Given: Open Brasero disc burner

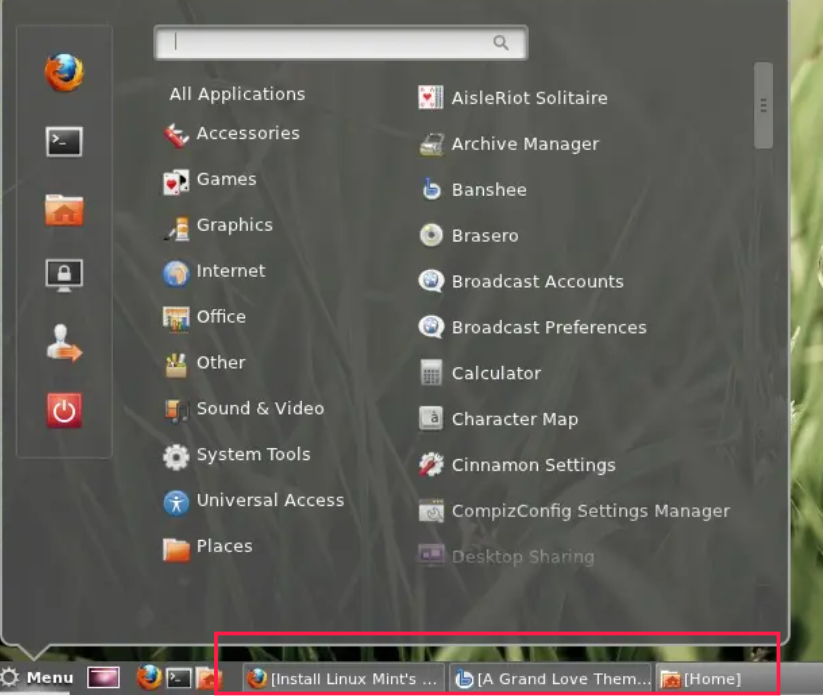Looking at the screenshot, I should pyautogui.click(x=468, y=236).
